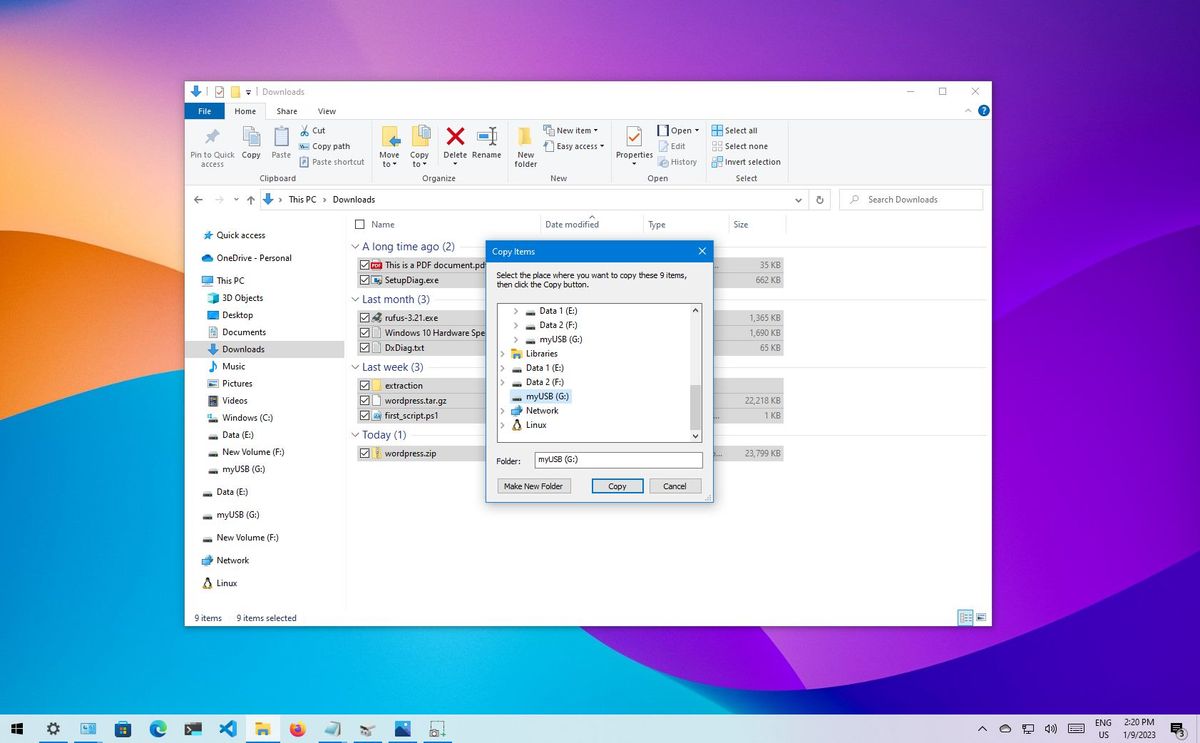This screenshot has width=1200, height=743.
Task: Switch to the View ribbon tab
Action: [327, 111]
